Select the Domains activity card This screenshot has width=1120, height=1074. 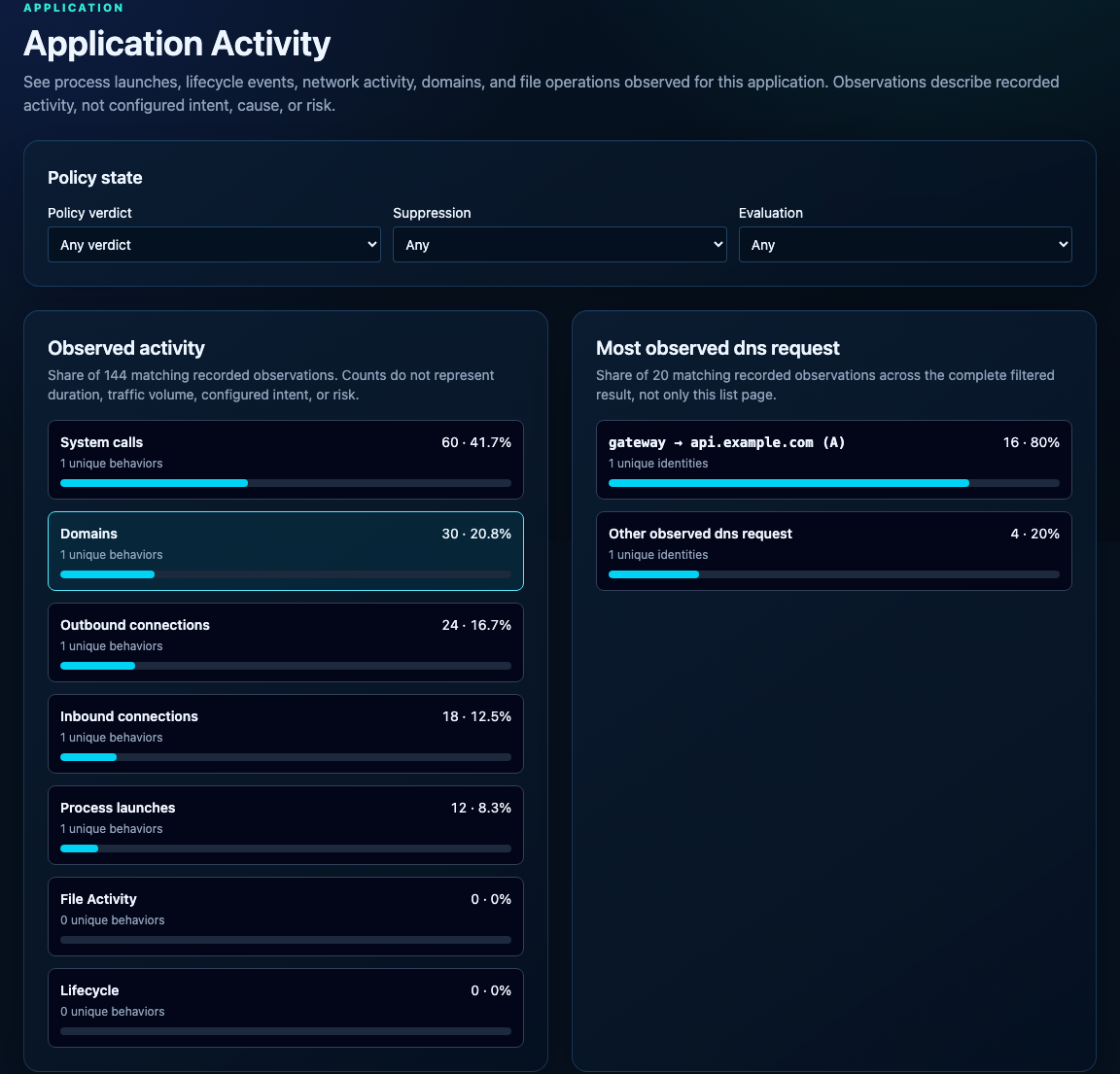pos(286,551)
